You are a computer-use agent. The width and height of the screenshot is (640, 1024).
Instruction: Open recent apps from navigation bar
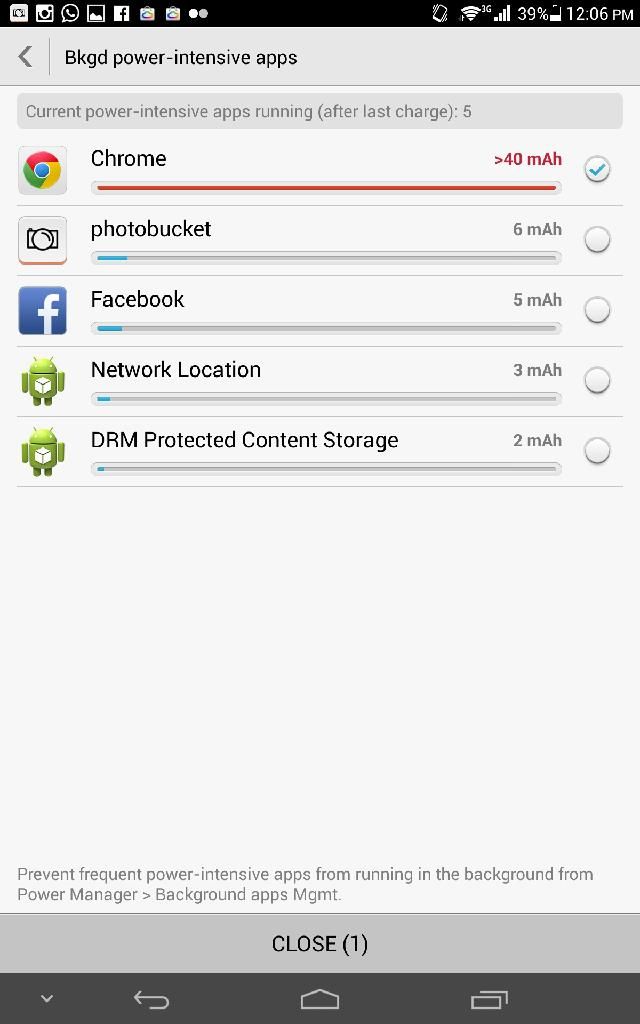click(x=489, y=999)
